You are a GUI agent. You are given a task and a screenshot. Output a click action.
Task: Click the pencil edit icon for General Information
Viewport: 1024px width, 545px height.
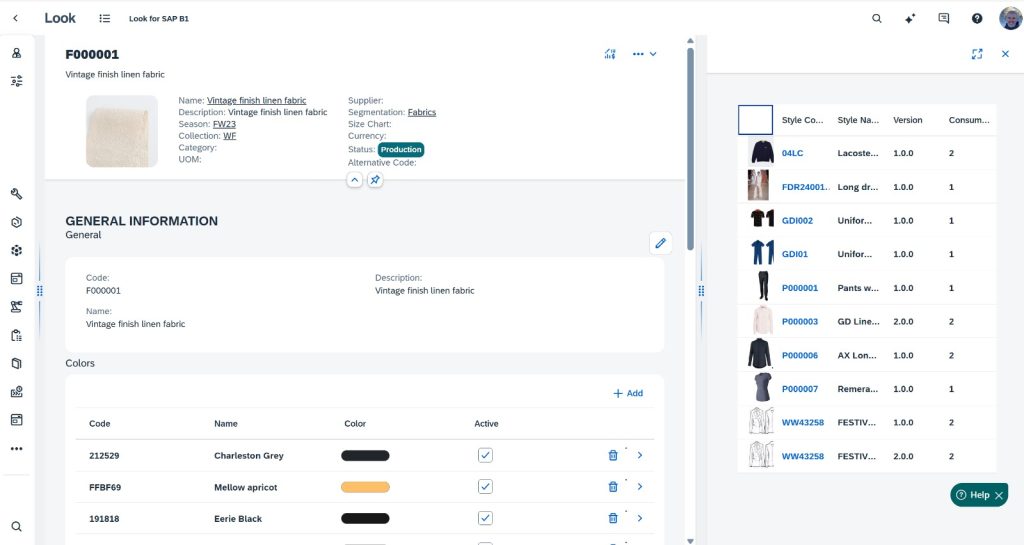point(659,243)
